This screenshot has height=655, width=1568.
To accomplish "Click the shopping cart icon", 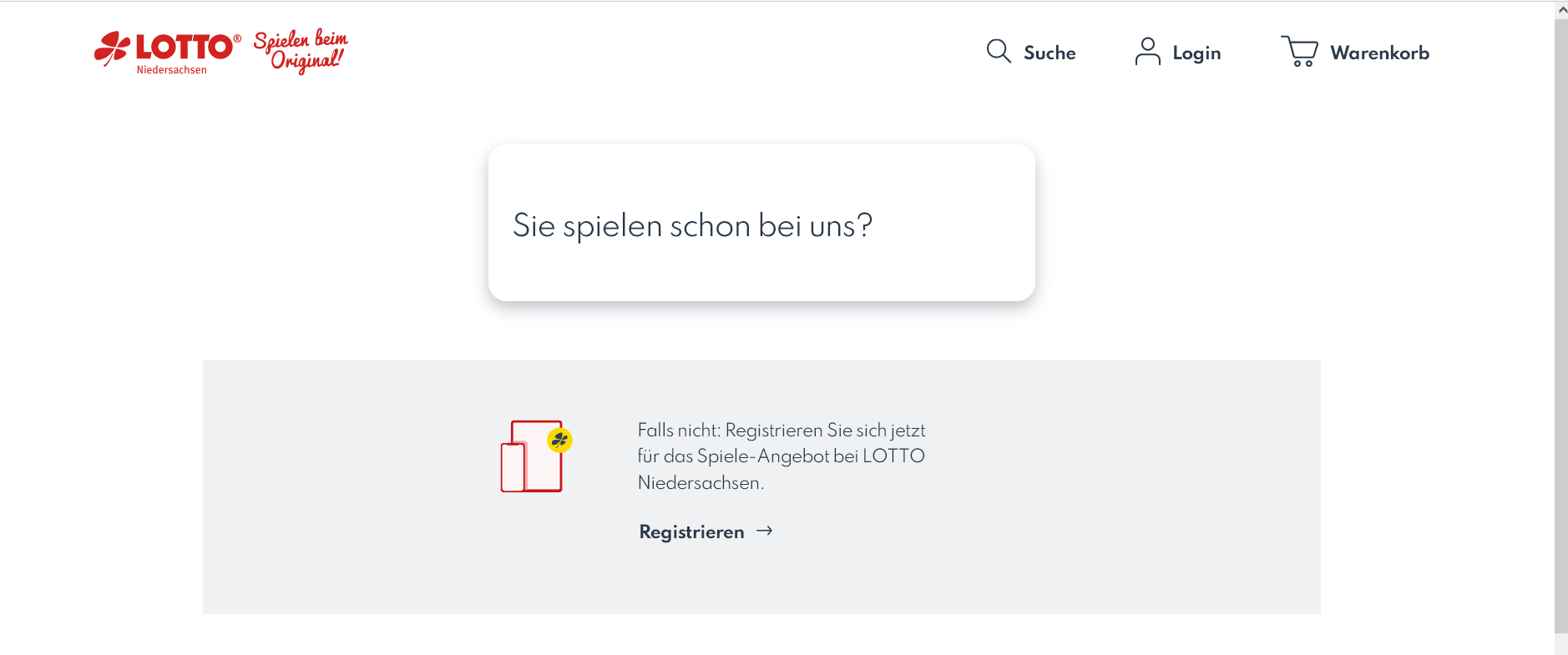I will pyautogui.click(x=1299, y=52).
